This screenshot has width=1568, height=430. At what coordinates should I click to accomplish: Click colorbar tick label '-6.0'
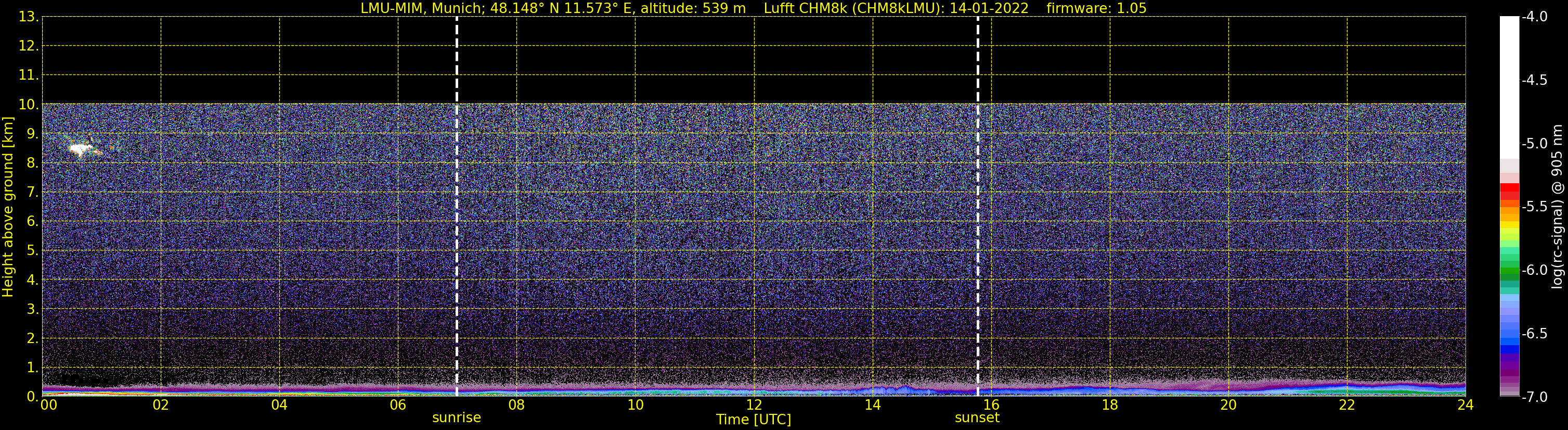(x=1534, y=270)
